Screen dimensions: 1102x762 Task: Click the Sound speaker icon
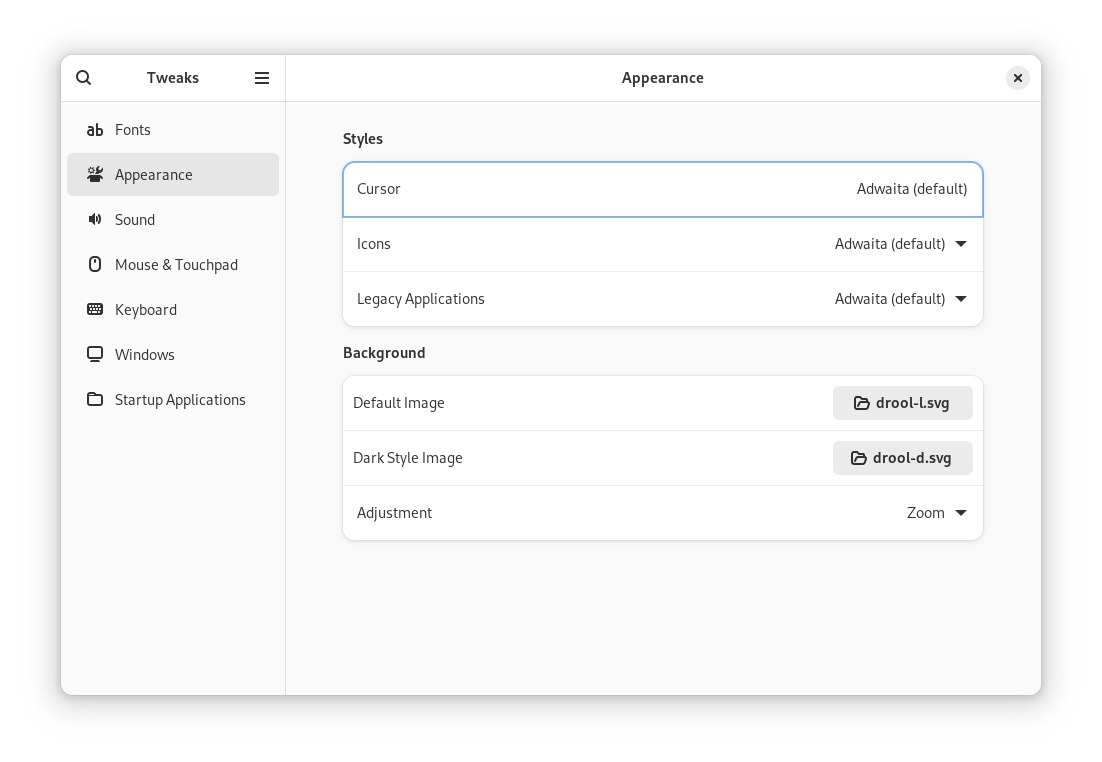point(95,219)
